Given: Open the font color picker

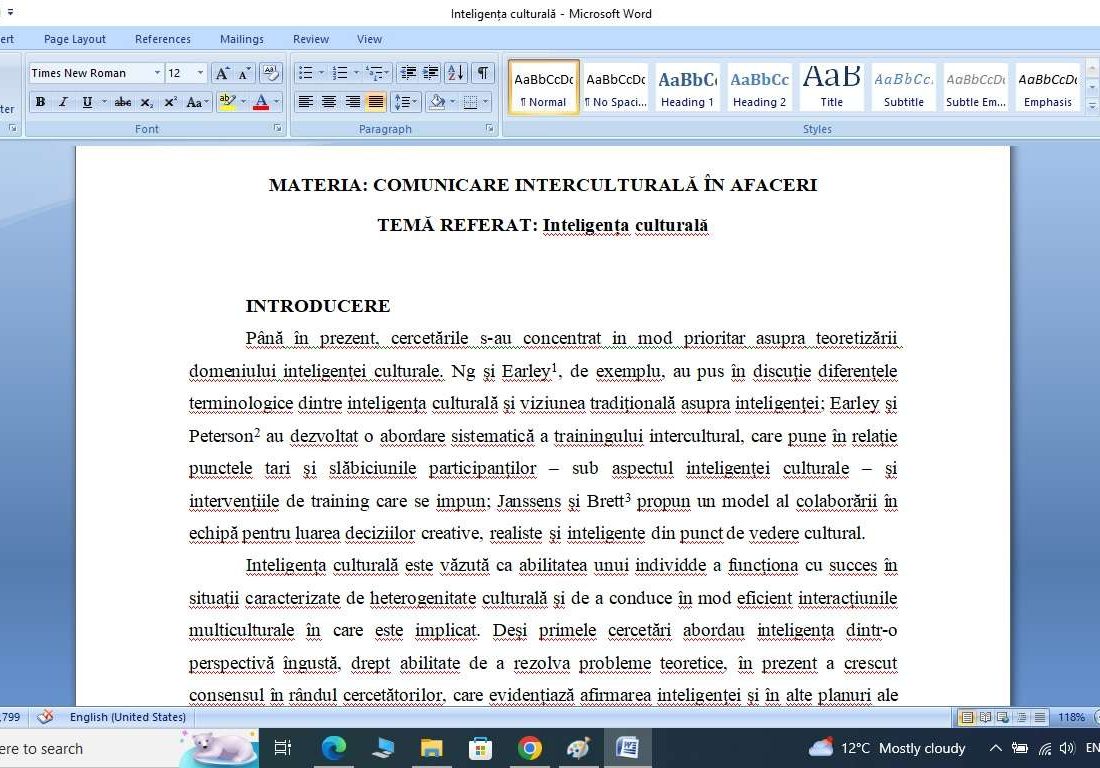Looking at the screenshot, I should click(274, 101).
